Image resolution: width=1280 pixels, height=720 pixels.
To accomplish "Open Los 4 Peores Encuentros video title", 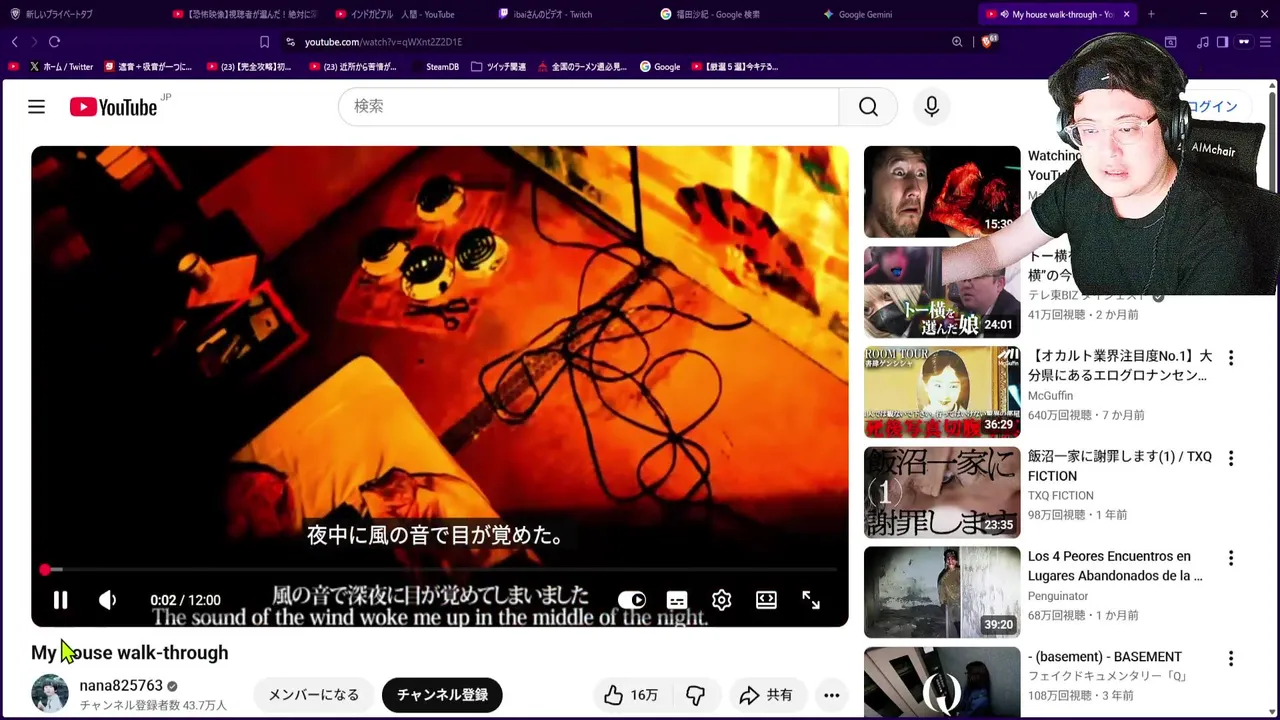I will (1115, 566).
